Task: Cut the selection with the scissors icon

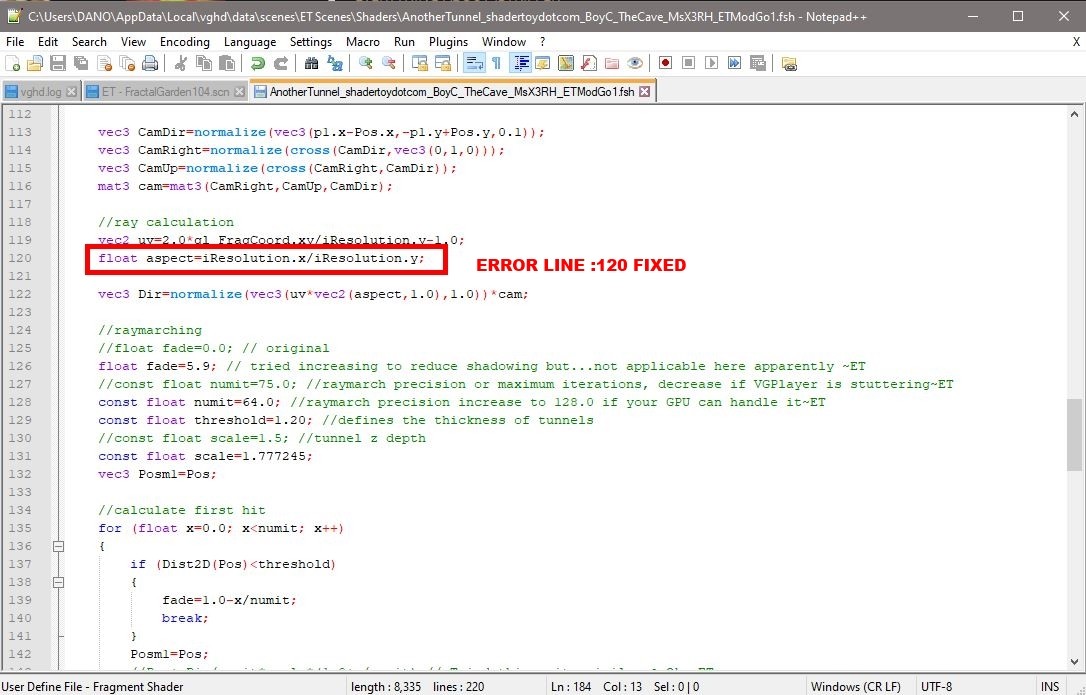Action: [181, 64]
